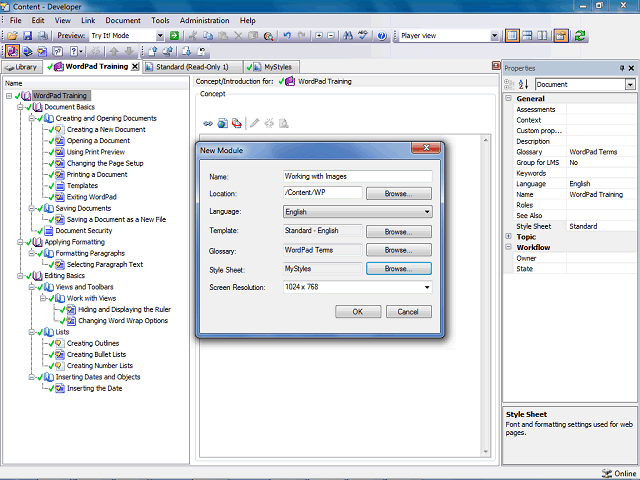This screenshot has height=480, width=640.
Task: Open the Preview mode dropdown
Action: point(160,36)
